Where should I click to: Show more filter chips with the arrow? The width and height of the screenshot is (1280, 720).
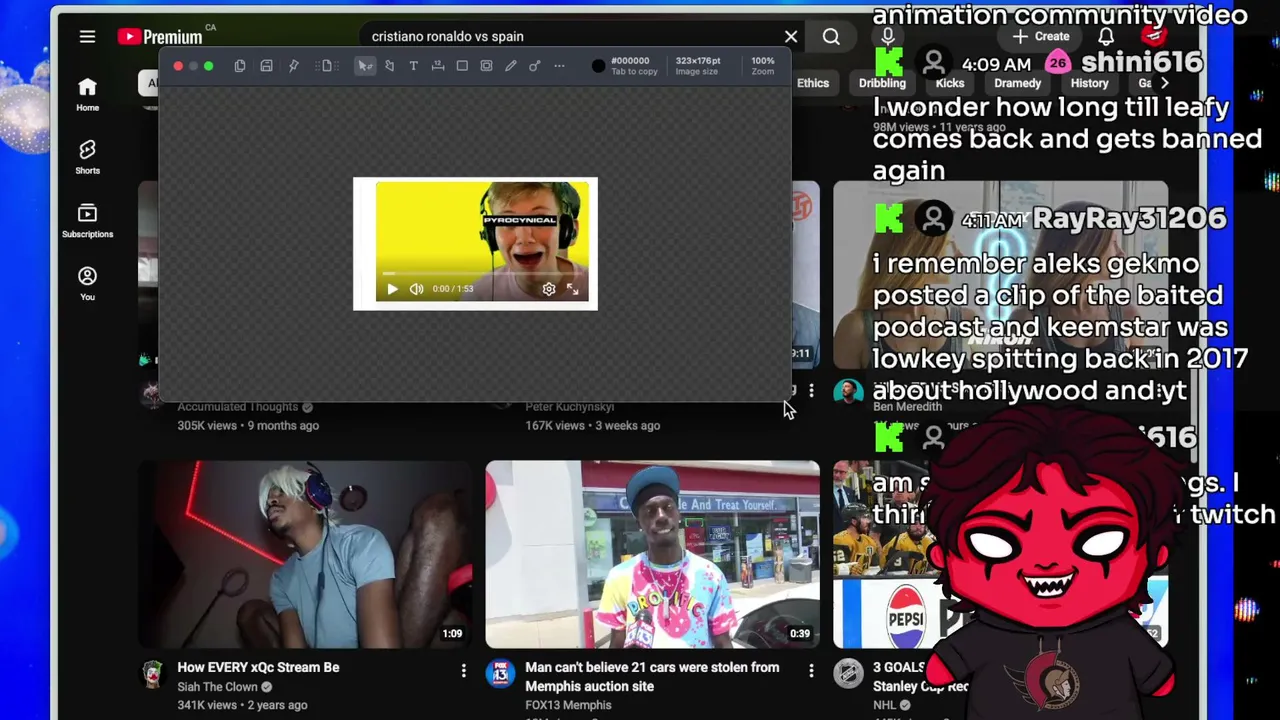tap(1164, 83)
